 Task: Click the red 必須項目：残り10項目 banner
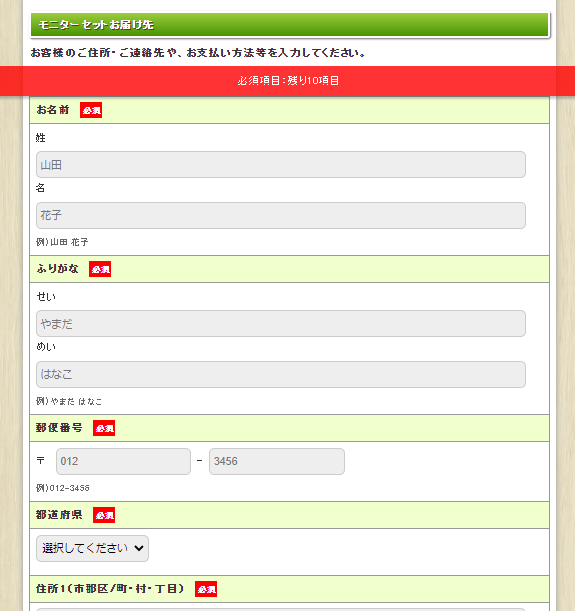[x=288, y=81]
